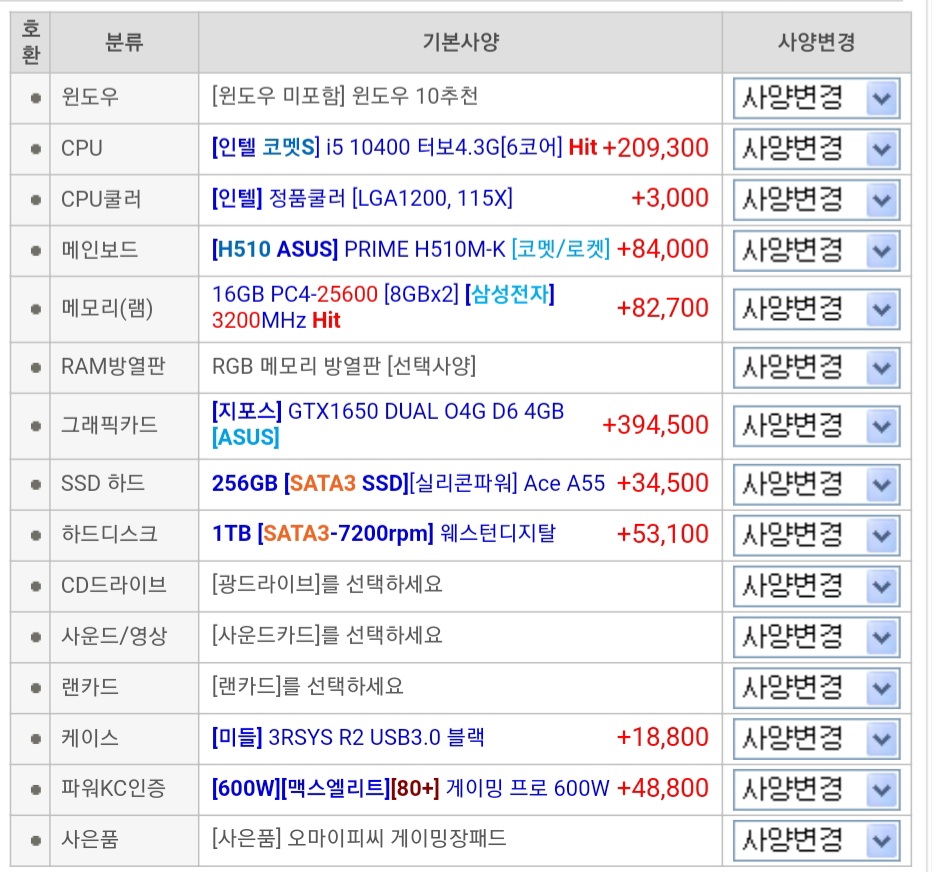Screen dimensions: 935x872
Task: Open 사양변경 dropdown for RAM방열판 row
Action: click(x=816, y=367)
